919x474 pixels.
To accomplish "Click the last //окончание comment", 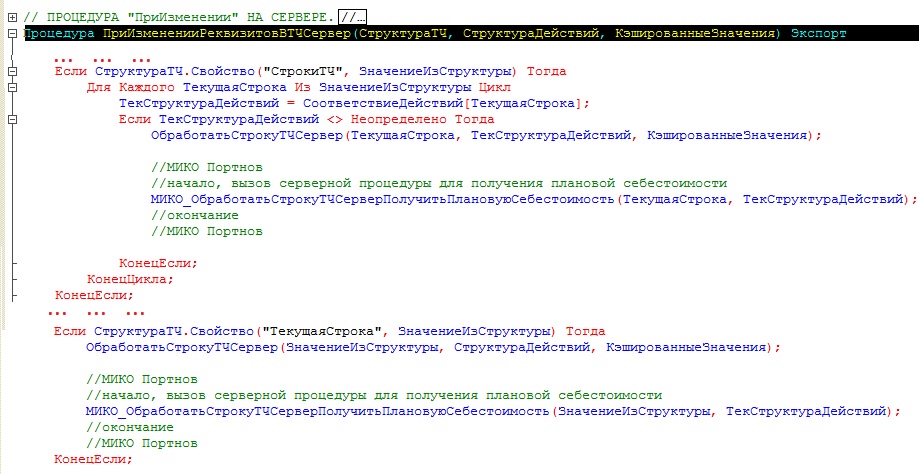I will [x=125, y=427].
